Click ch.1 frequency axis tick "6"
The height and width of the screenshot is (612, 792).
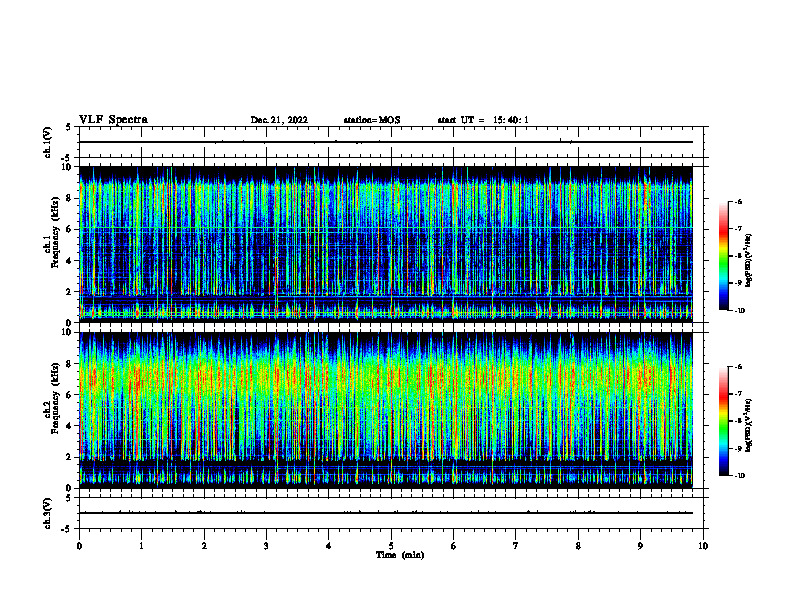(69, 229)
